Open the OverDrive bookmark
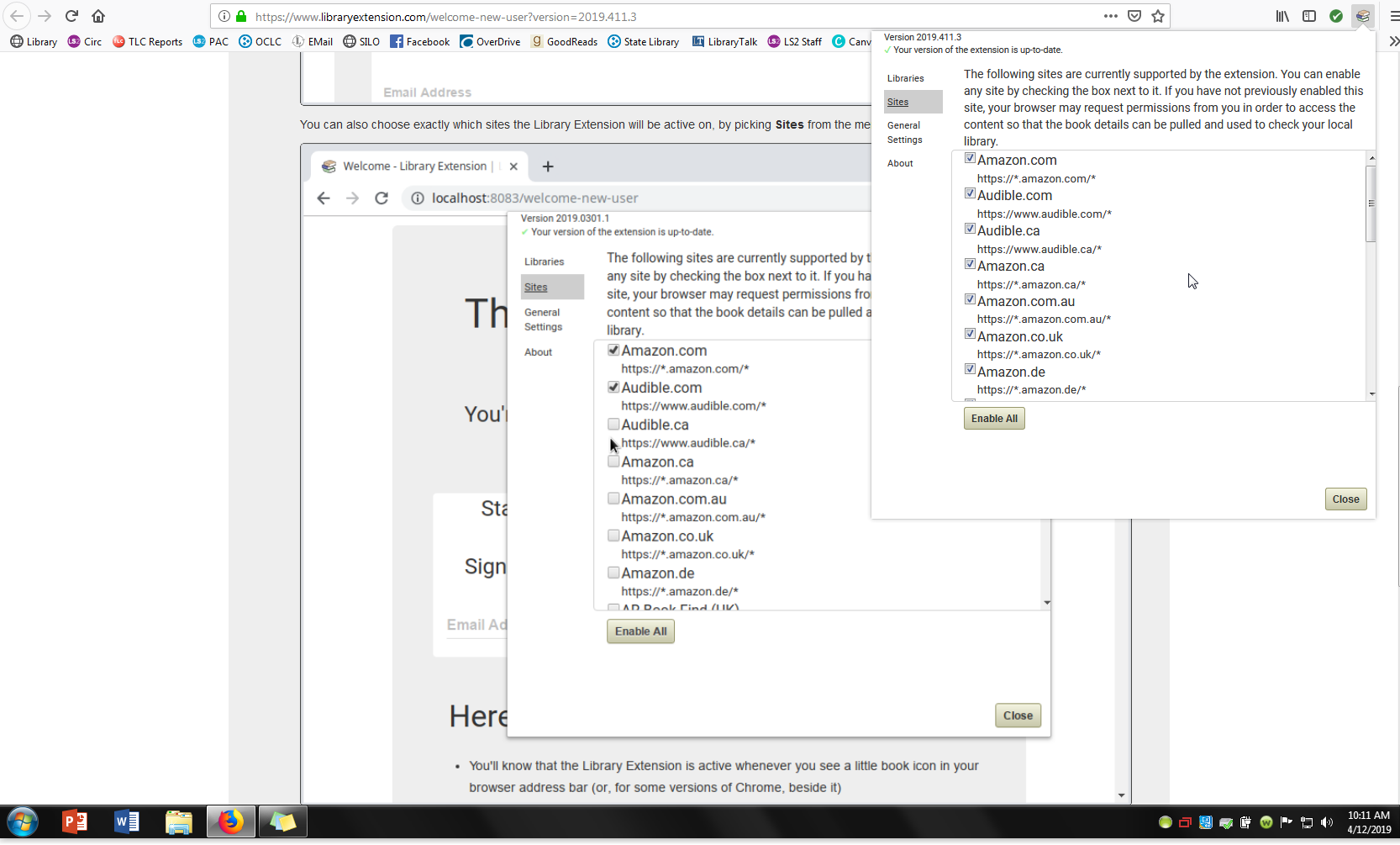1400x845 pixels. point(490,41)
